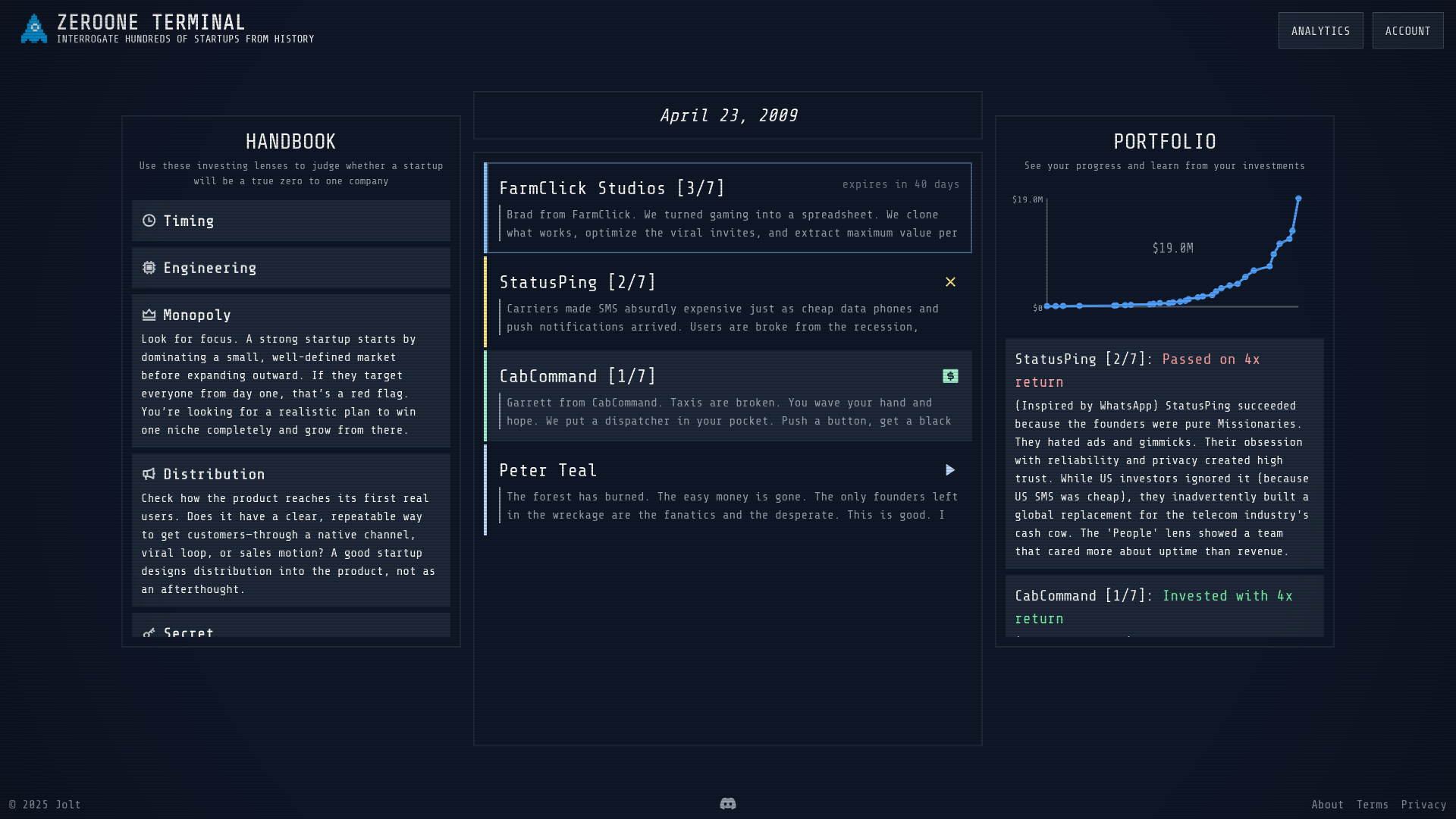Image resolution: width=1456 pixels, height=819 pixels.
Task: Open the ANALYTICS tab
Action: pyautogui.click(x=1320, y=30)
